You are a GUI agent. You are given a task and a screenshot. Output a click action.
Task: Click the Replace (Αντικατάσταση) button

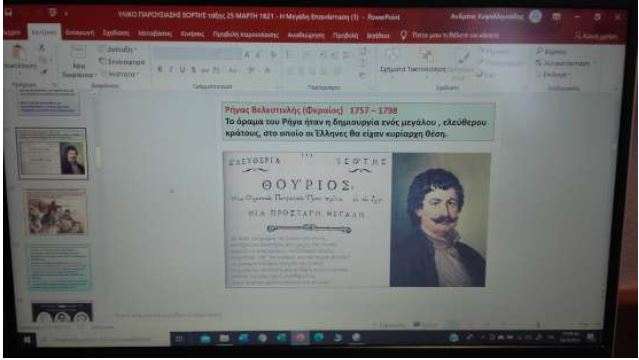[564, 63]
